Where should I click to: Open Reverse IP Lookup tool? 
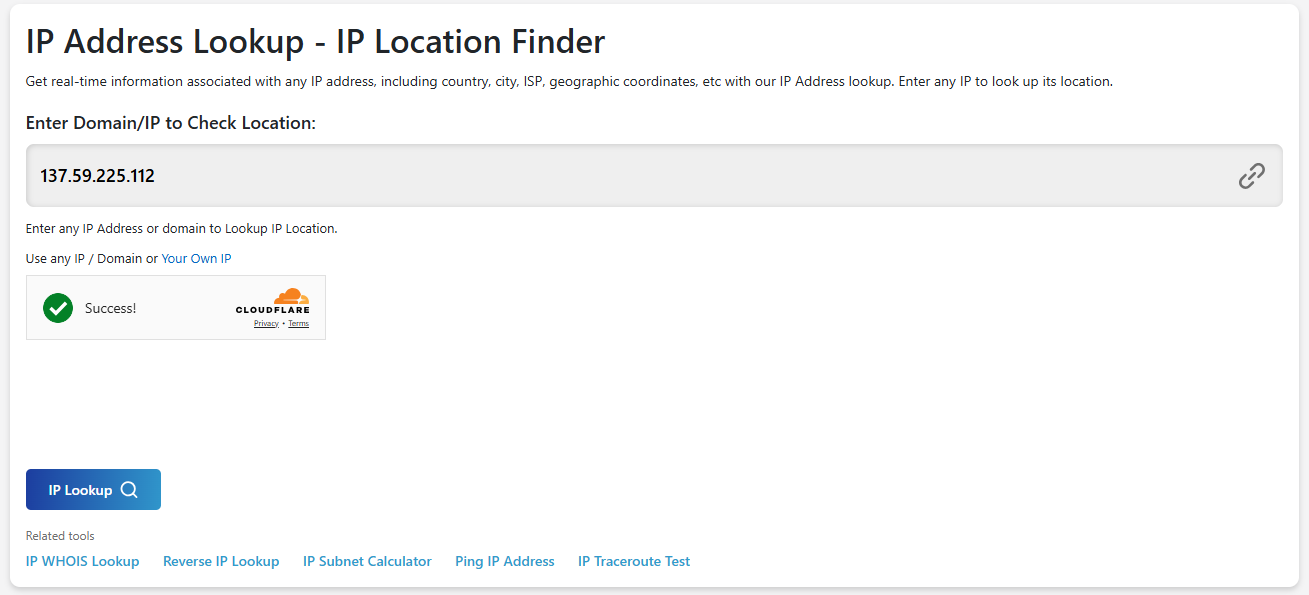[221, 561]
